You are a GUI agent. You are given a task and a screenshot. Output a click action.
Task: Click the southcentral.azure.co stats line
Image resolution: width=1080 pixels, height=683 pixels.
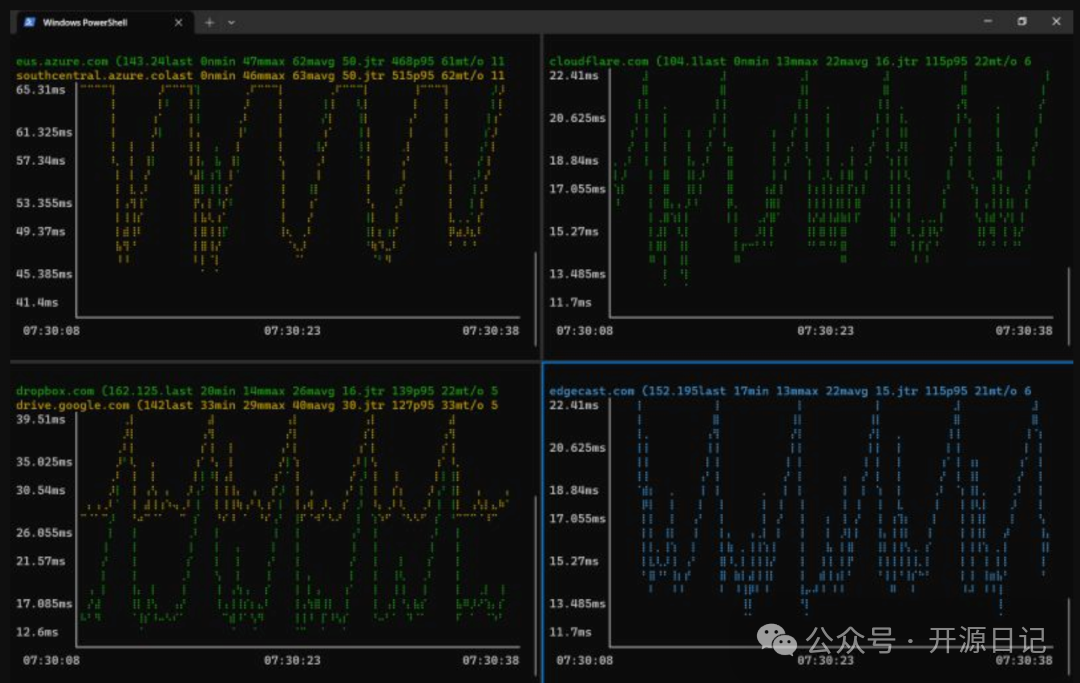pyautogui.click(x=260, y=75)
